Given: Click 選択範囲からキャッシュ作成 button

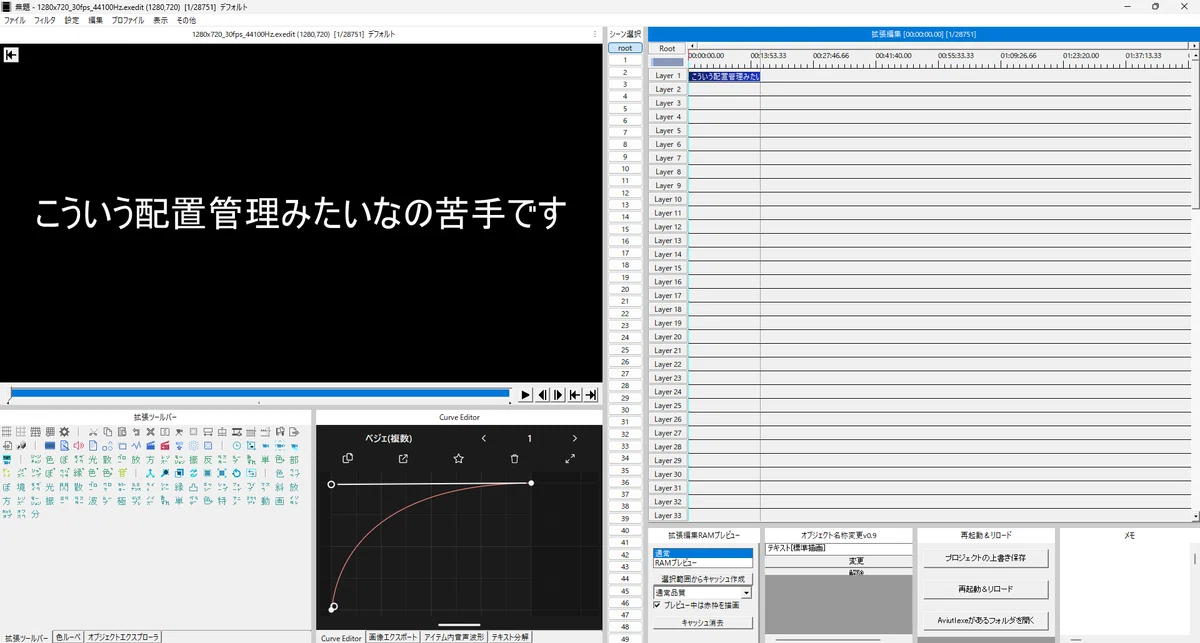Looking at the screenshot, I should 702,580.
